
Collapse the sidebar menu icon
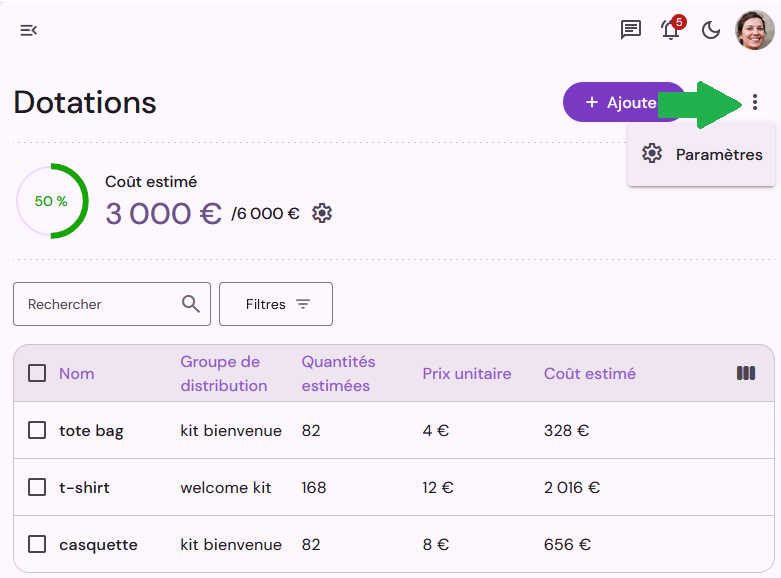click(28, 30)
